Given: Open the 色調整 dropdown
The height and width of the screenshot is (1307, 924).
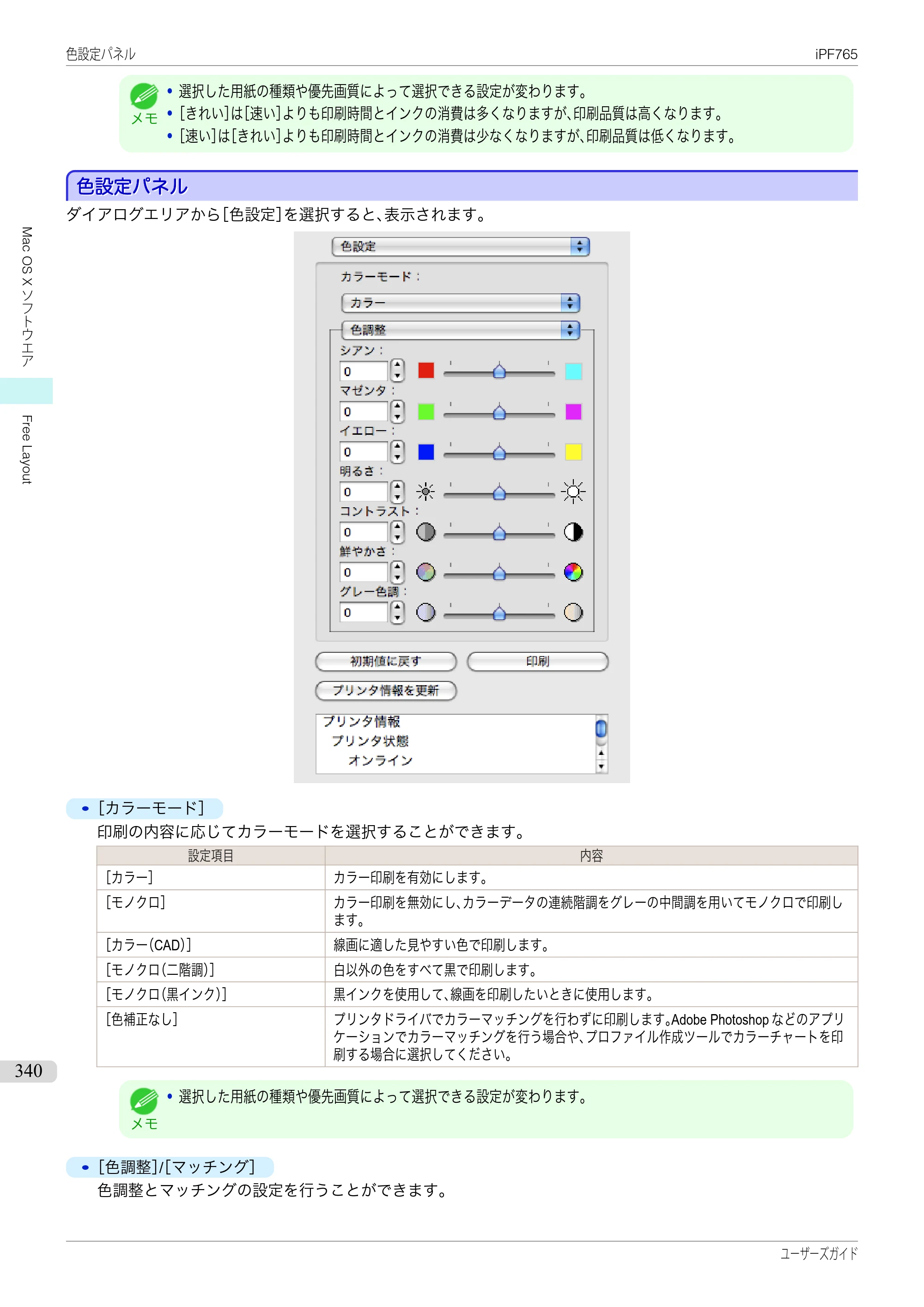Looking at the screenshot, I should [461, 329].
